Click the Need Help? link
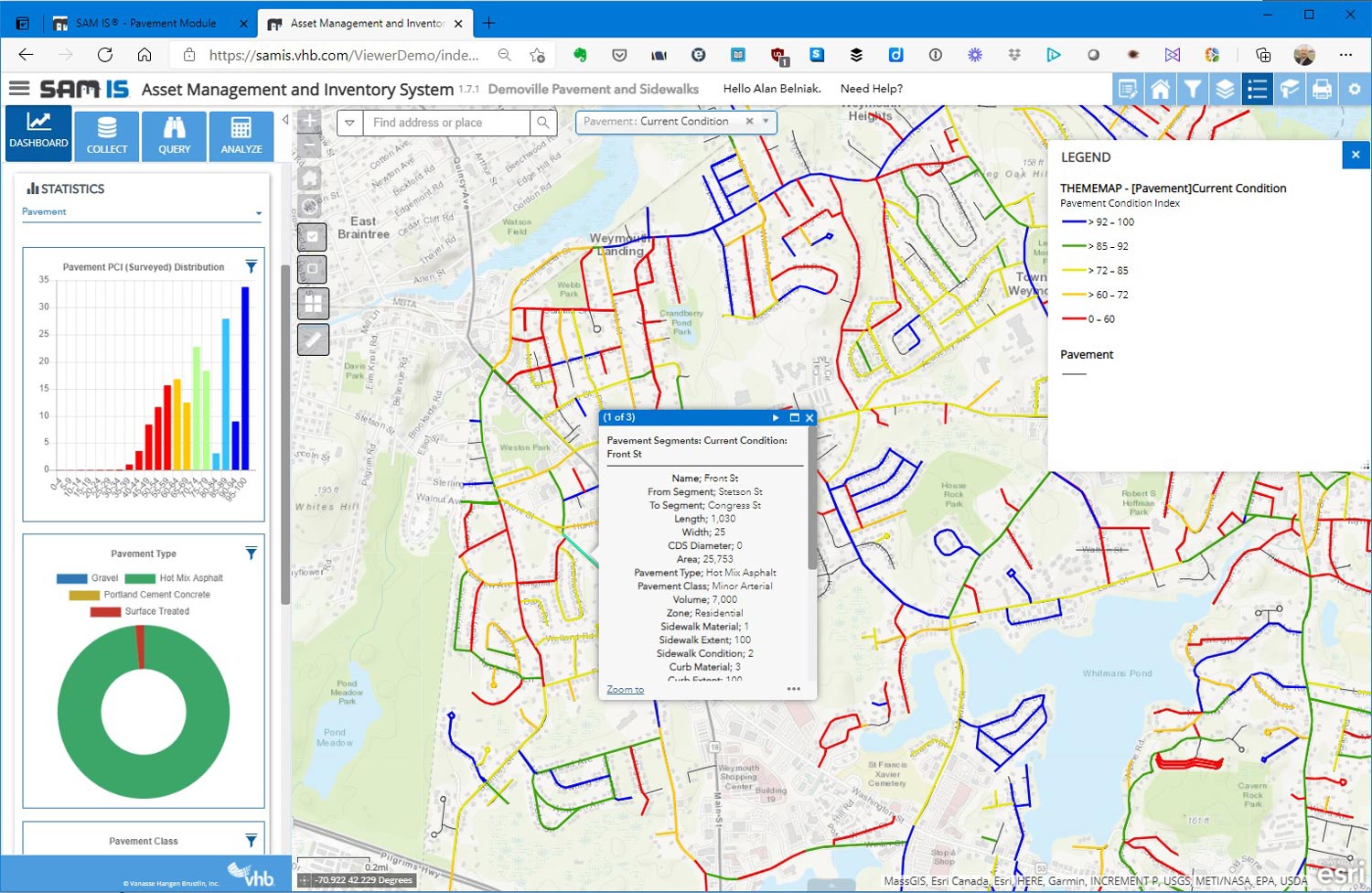1372x893 pixels. click(x=871, y=89)
